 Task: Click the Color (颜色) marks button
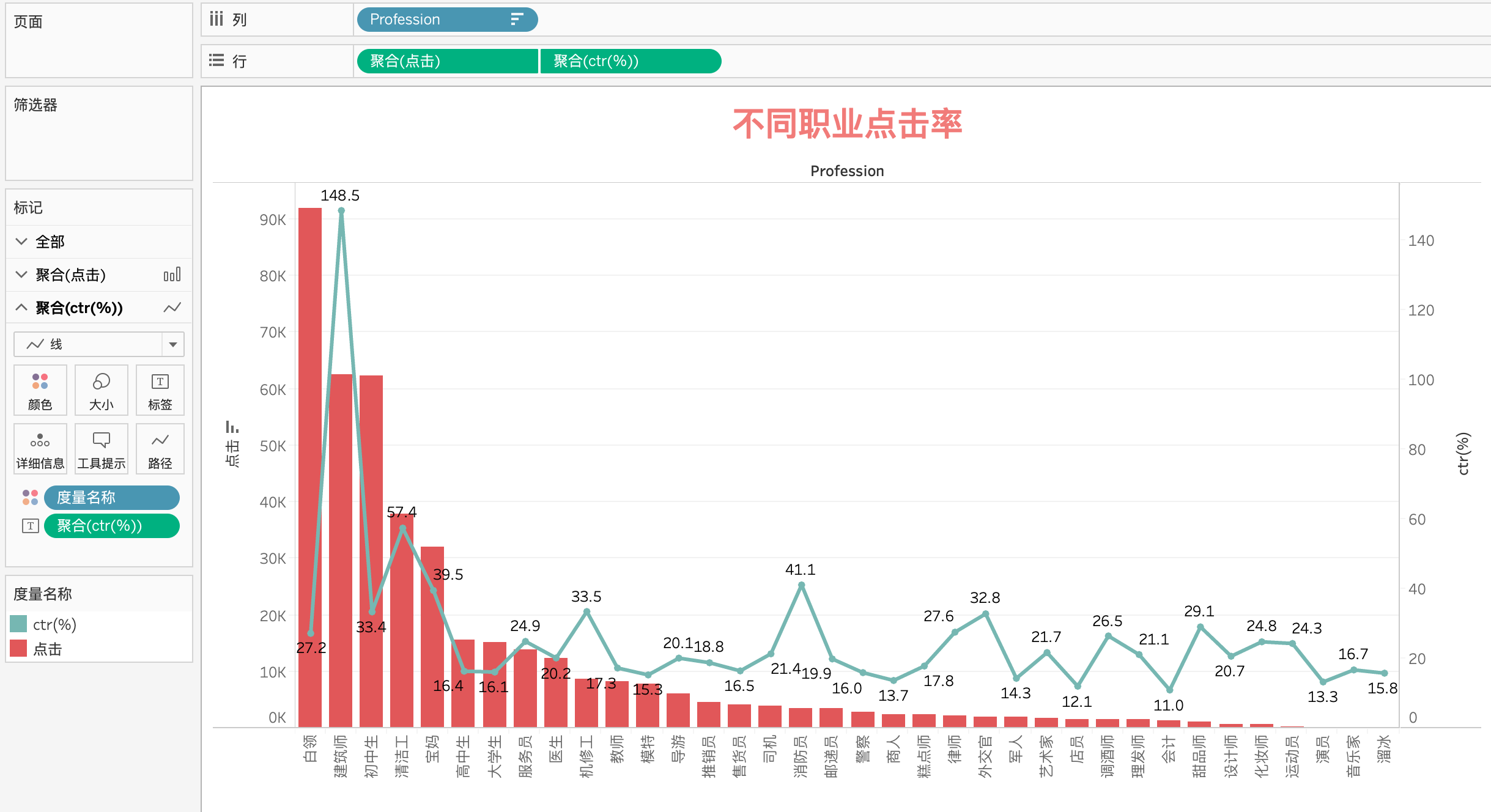(x=40, y=390)
